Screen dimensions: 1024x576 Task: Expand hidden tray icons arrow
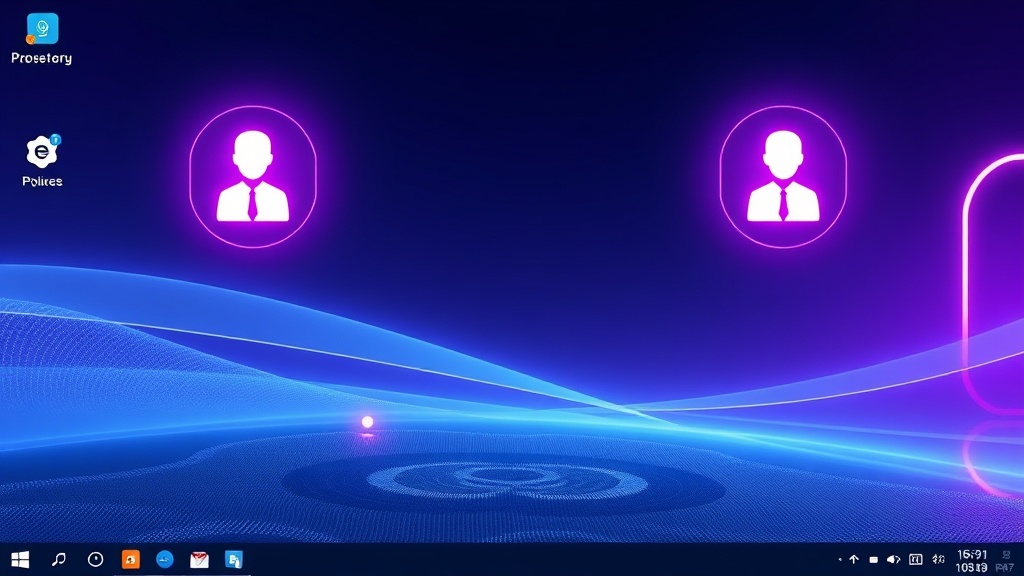pyautogui.click(x=854, y=560)
